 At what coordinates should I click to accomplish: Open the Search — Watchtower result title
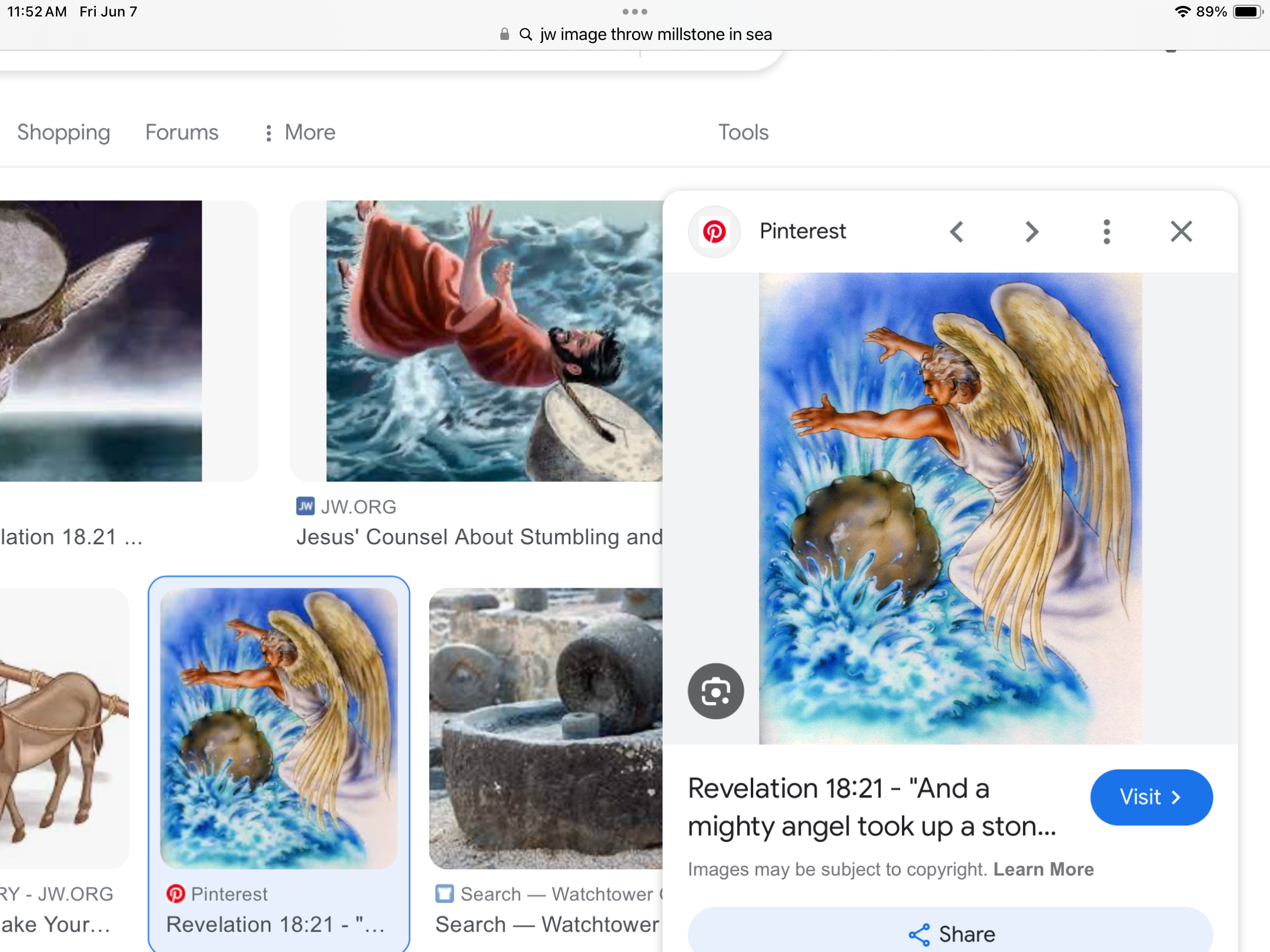[548, 924]
